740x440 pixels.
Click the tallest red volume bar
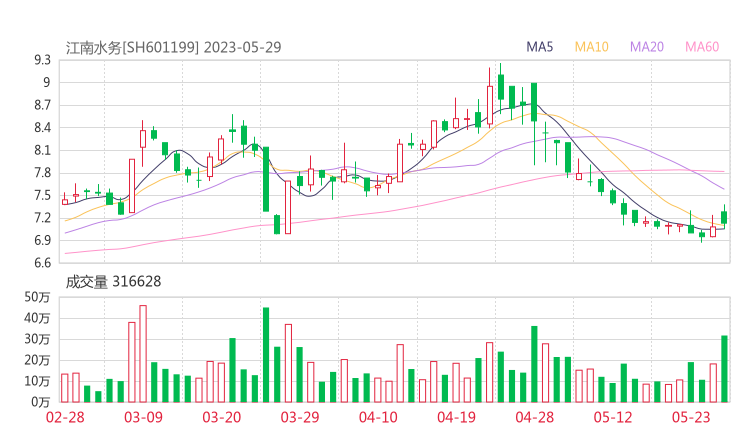click(x=143, y=354)
